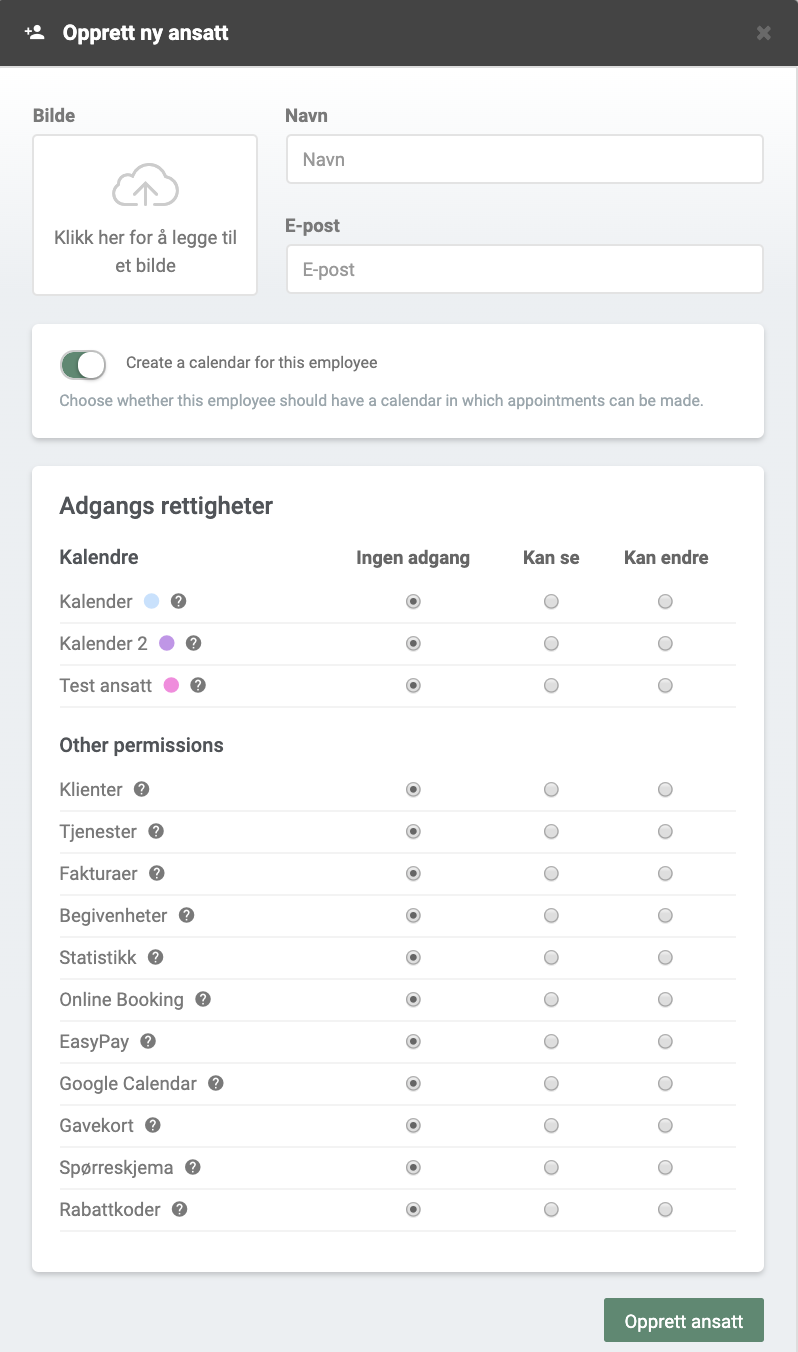The image size is (798, 1352).
Task: Select Kan se for Kalender 2
Action: coord(551,643)
